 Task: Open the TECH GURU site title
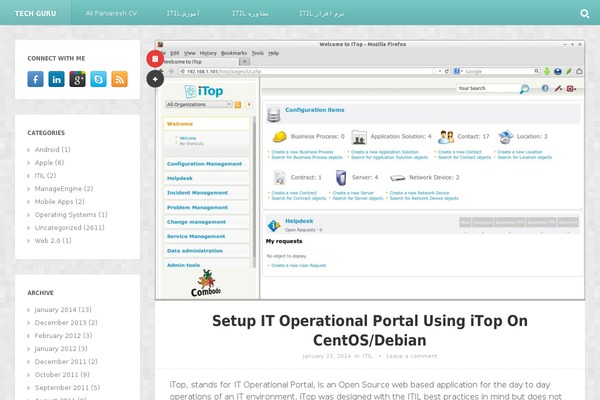[36, 13]
